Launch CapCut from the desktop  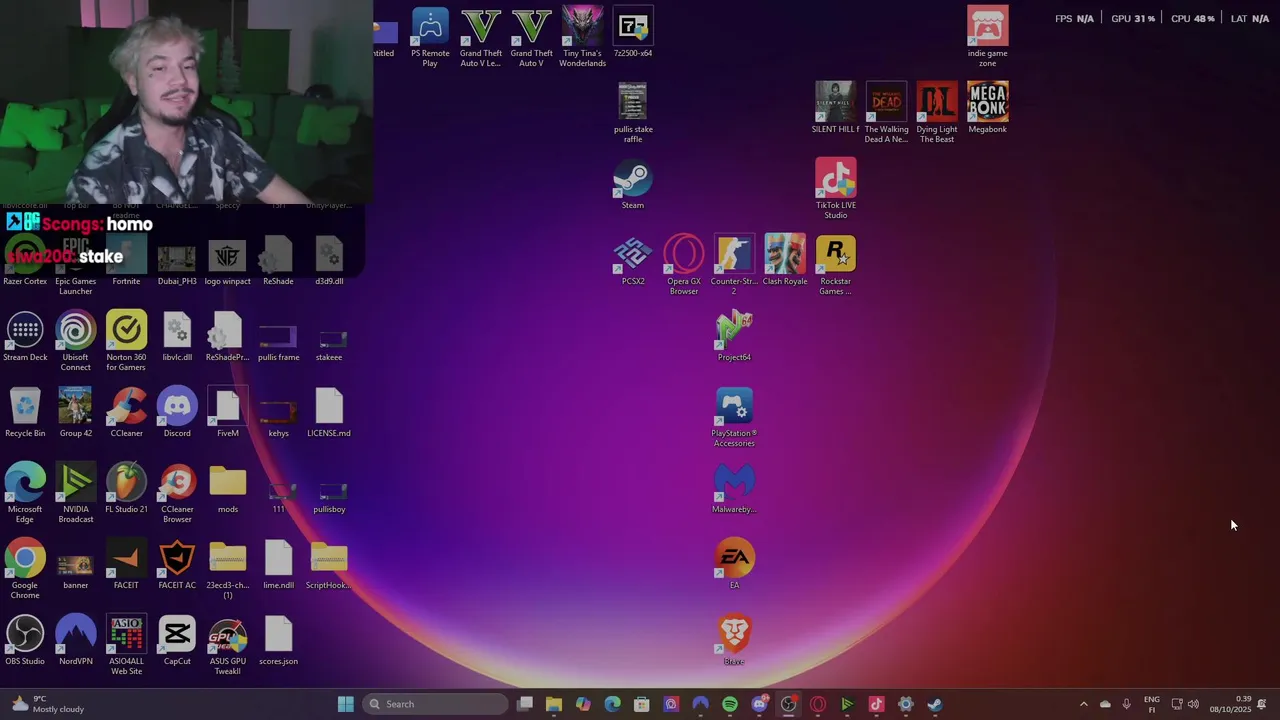tap(177, 641)
